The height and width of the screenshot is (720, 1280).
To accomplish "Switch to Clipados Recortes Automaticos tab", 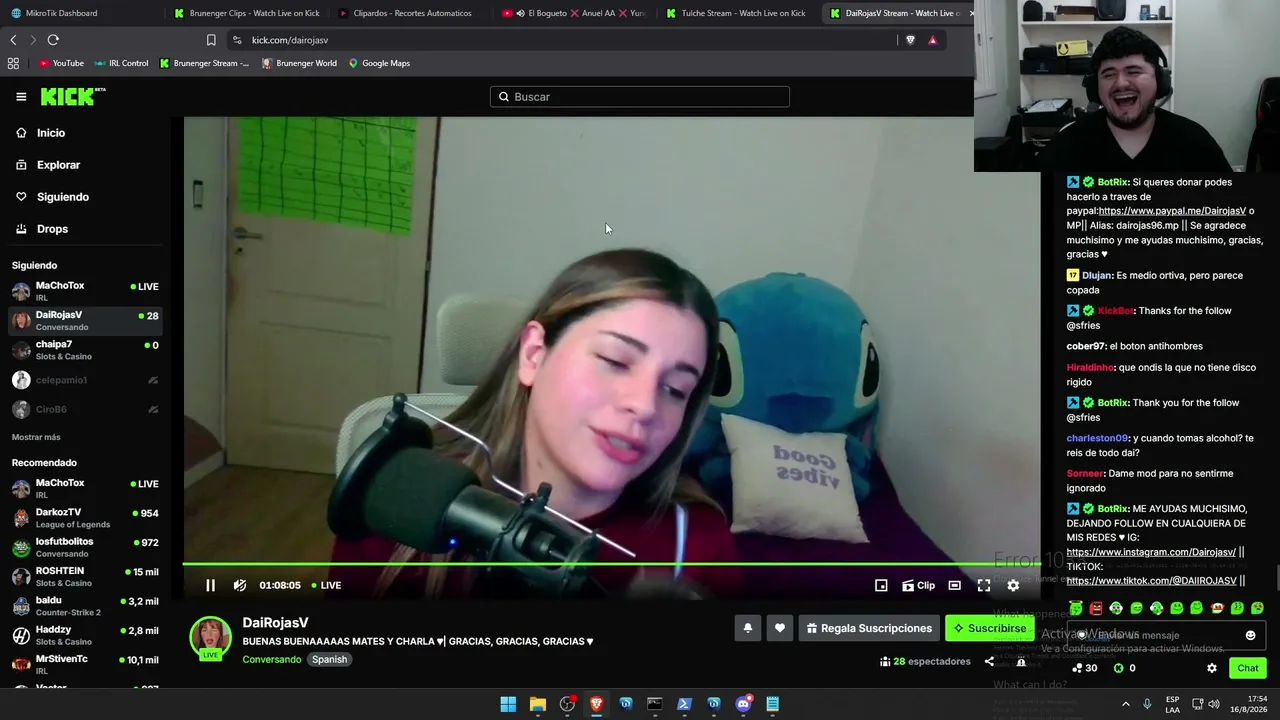I will 412,13.
